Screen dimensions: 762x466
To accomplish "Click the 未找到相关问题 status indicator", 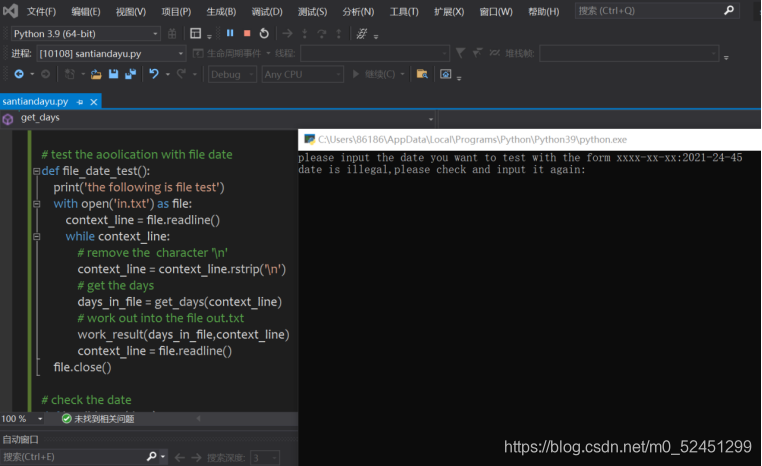I will [x=98, y=419].
